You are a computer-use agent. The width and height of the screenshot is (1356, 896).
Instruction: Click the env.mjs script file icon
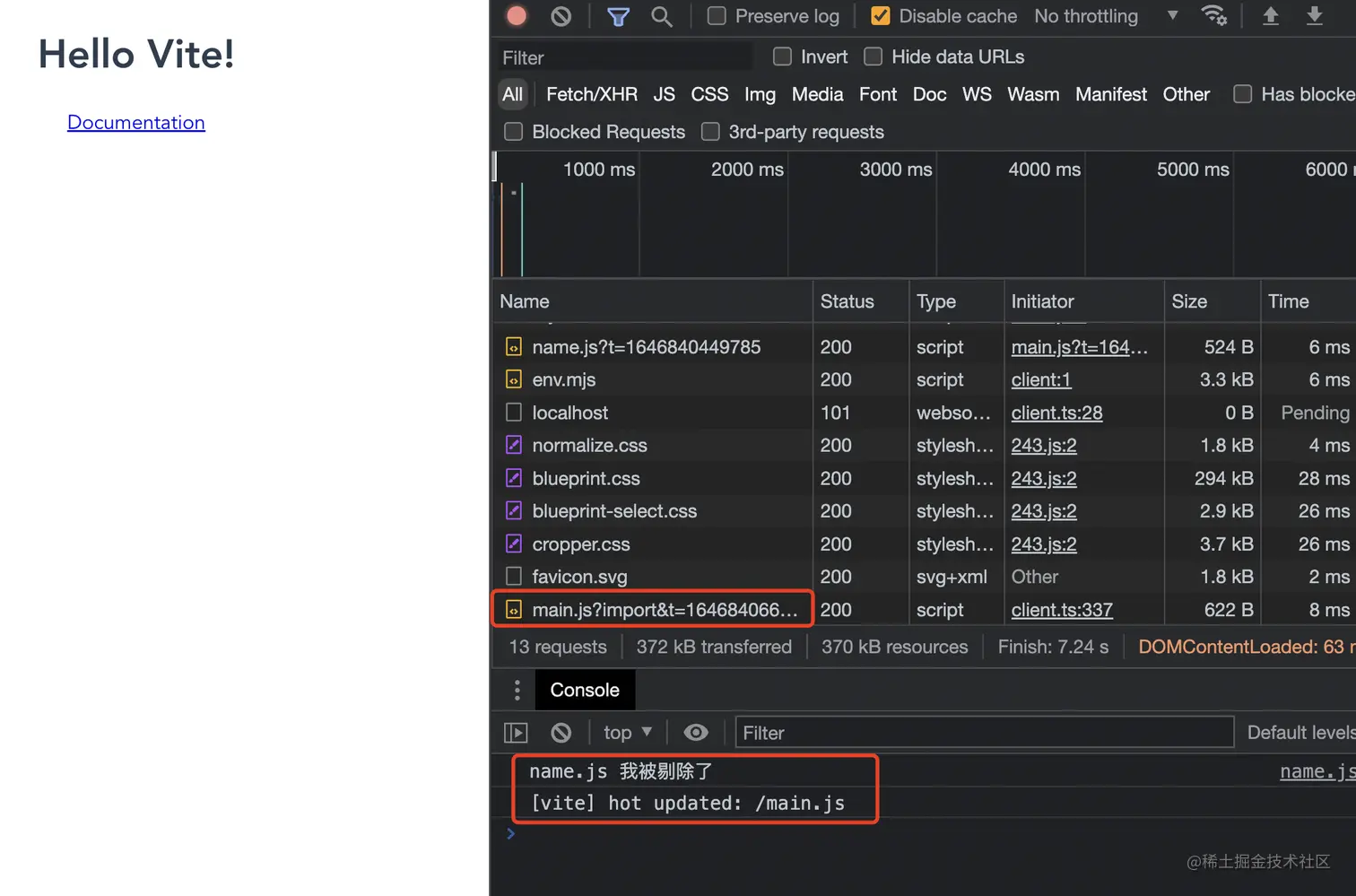514,380
